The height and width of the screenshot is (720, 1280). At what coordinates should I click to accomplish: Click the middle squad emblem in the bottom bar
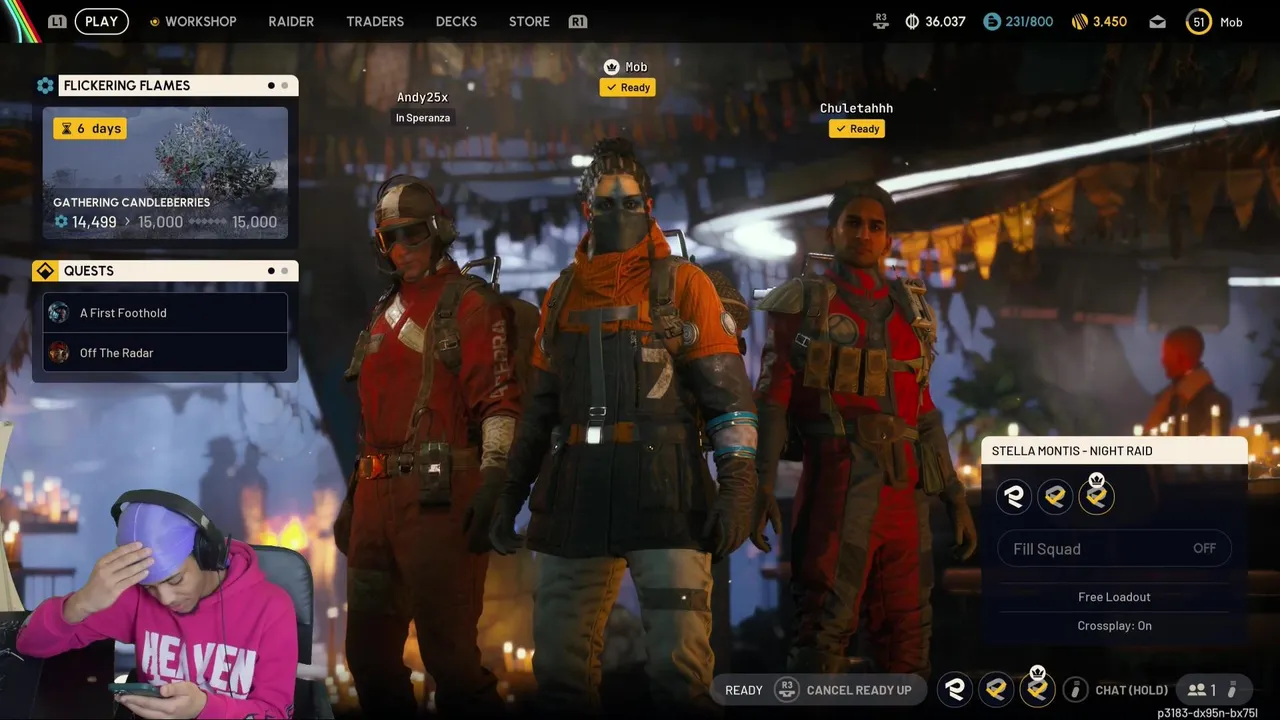pos(996,689)
